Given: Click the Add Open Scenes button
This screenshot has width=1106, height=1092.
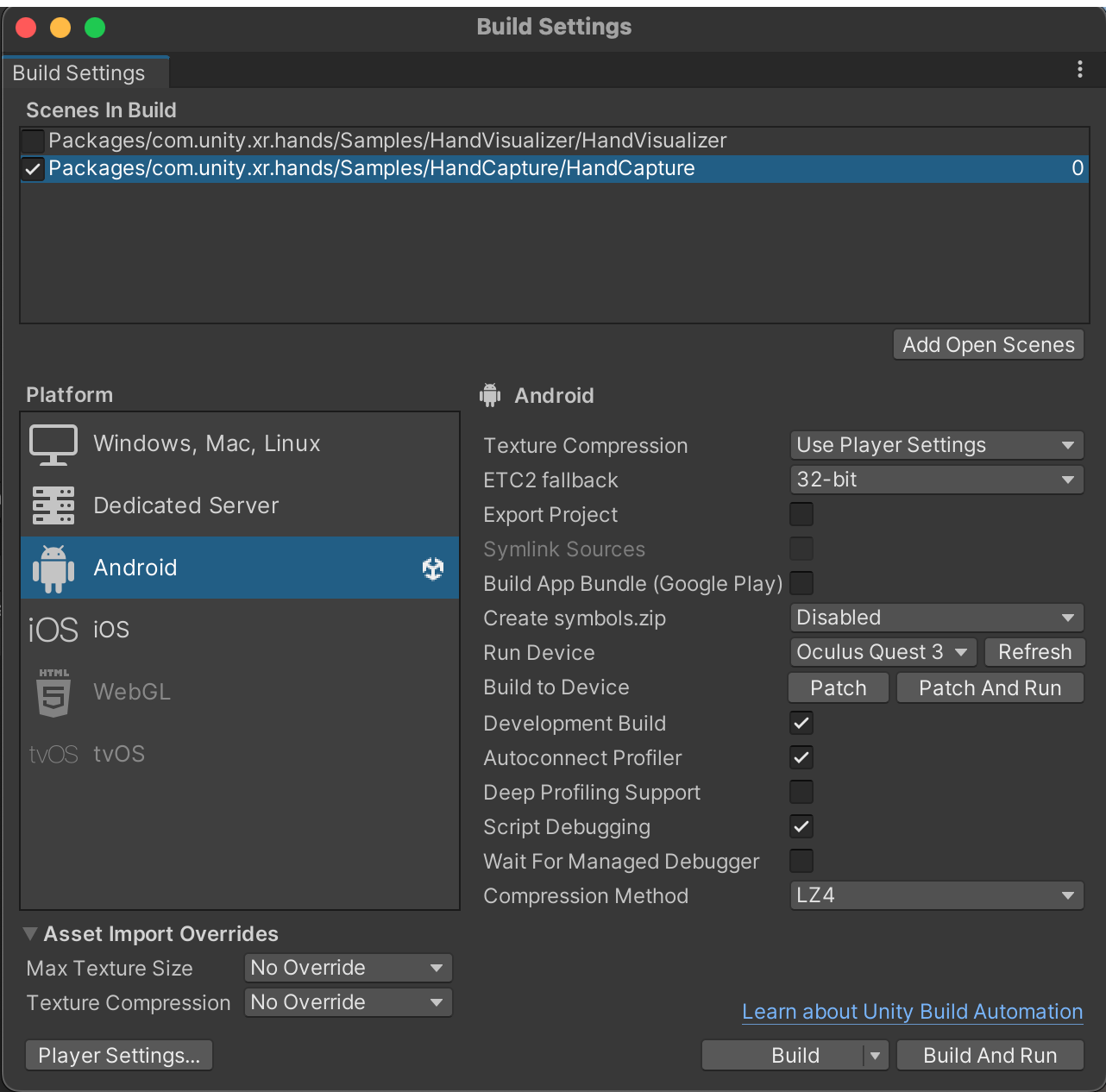Looking at the screenshot, I should [987, 344].
